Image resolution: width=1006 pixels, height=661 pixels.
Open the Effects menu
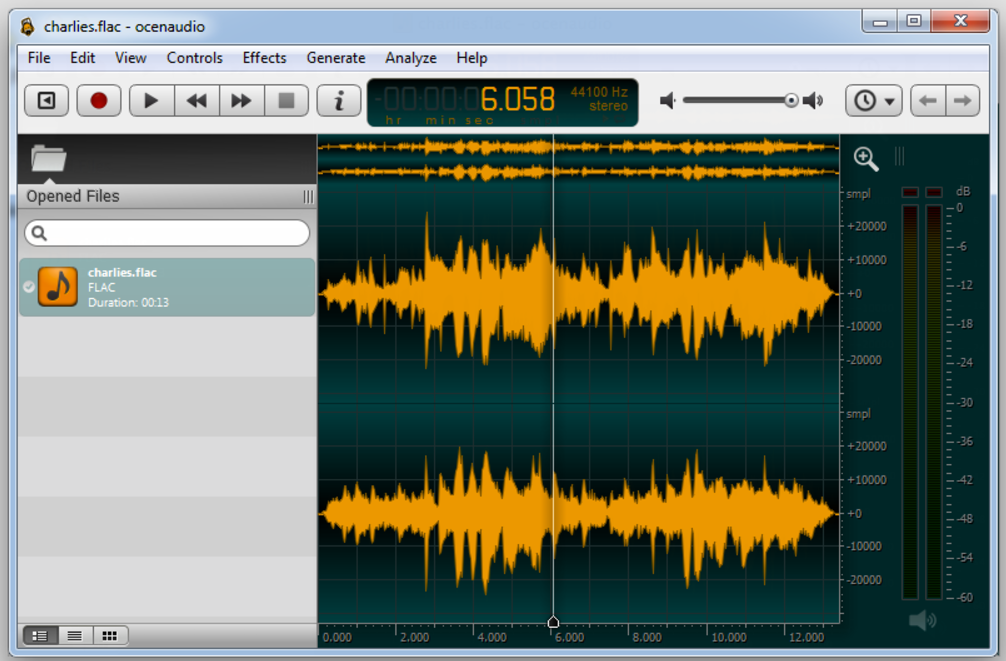264,58
